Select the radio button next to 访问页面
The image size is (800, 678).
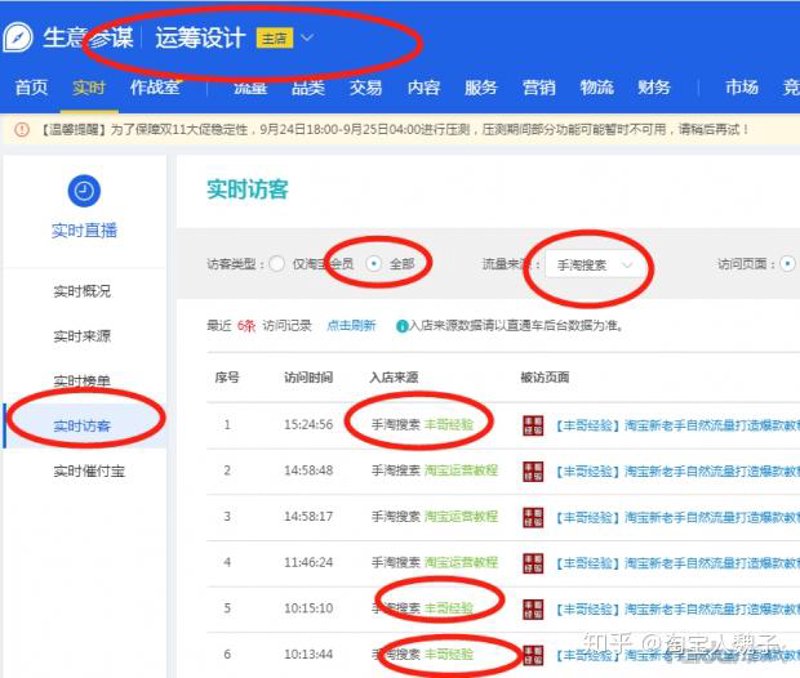[x=788, y=264]
